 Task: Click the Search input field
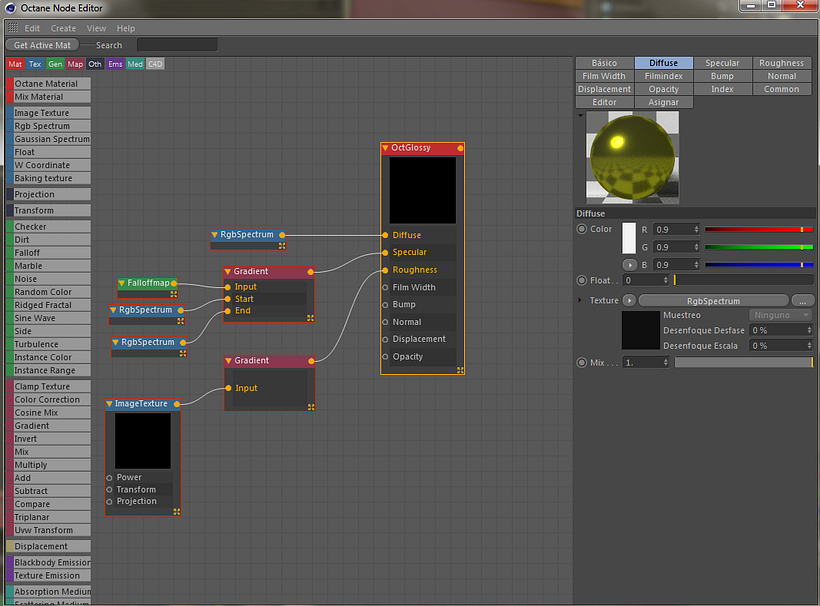click(177, 45)
